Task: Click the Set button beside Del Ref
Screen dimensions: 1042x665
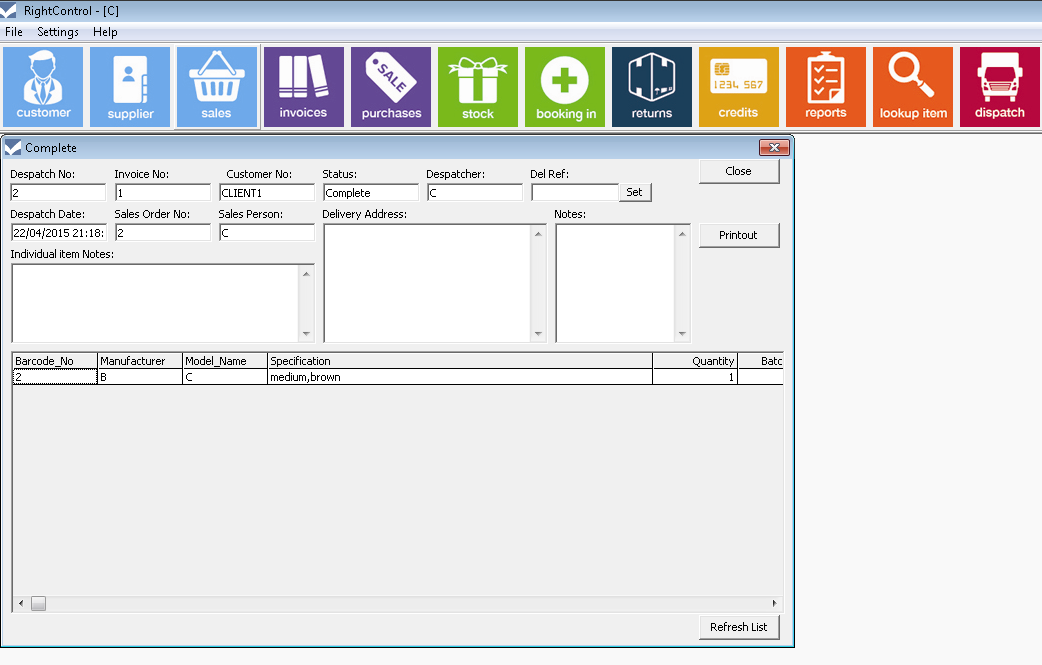Action: point(635,192)
